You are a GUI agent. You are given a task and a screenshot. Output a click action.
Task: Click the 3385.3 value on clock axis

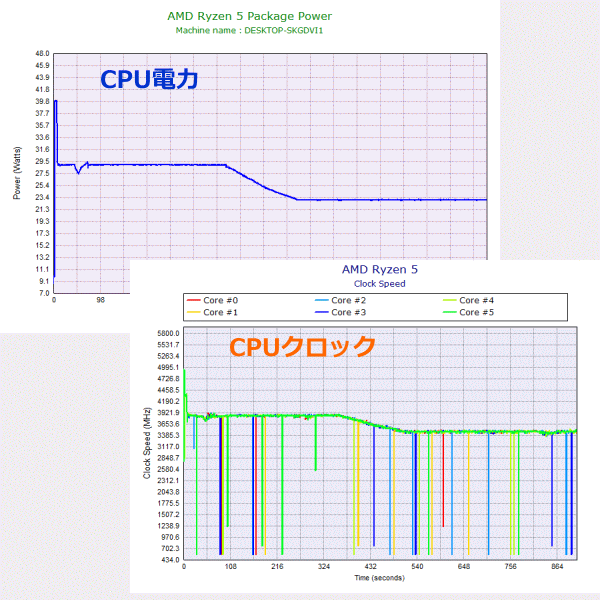[x=168, y=435]
